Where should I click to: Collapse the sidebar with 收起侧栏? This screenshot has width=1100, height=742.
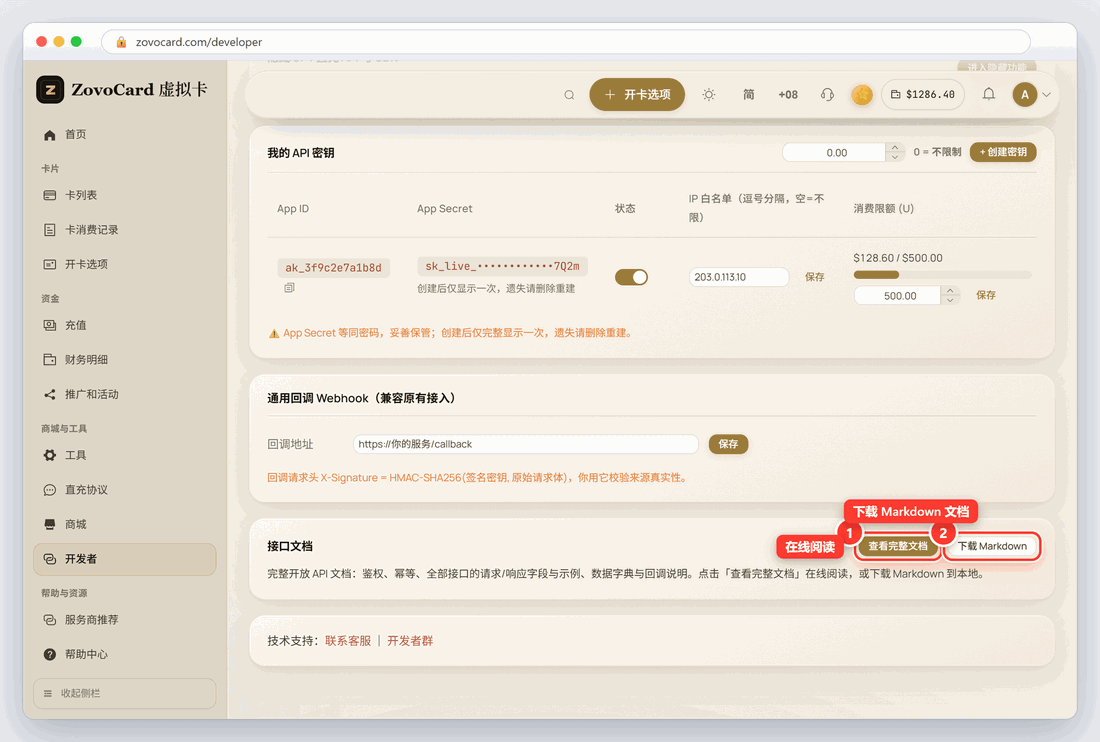124,694
